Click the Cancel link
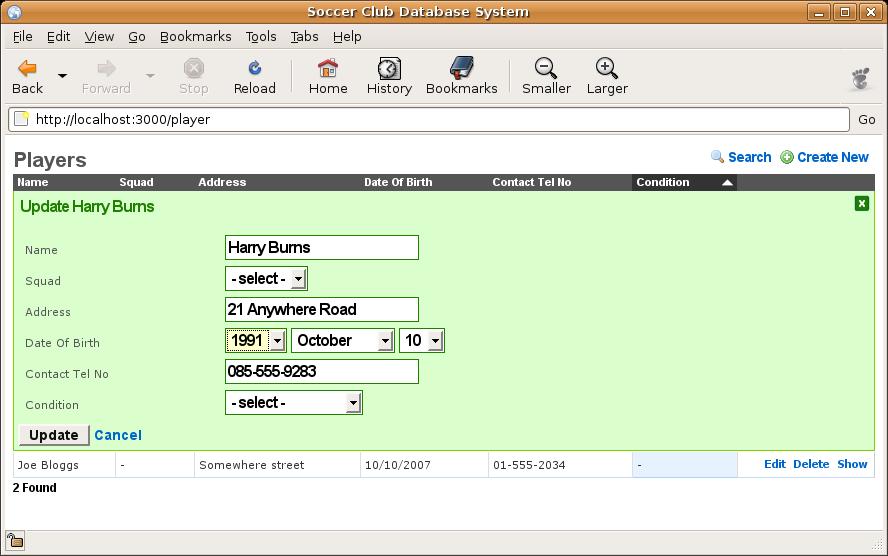This screenshot has height=556, width=888. pos(118,435)
